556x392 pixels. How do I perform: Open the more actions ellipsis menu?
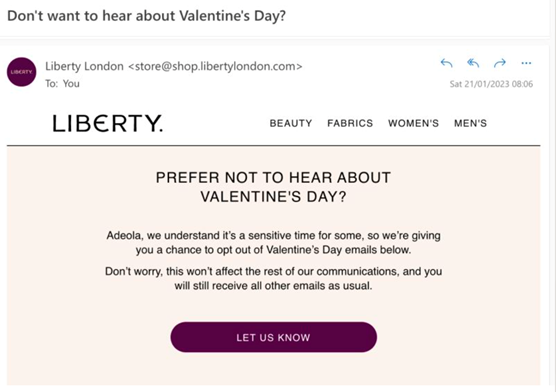click(526, 63)
